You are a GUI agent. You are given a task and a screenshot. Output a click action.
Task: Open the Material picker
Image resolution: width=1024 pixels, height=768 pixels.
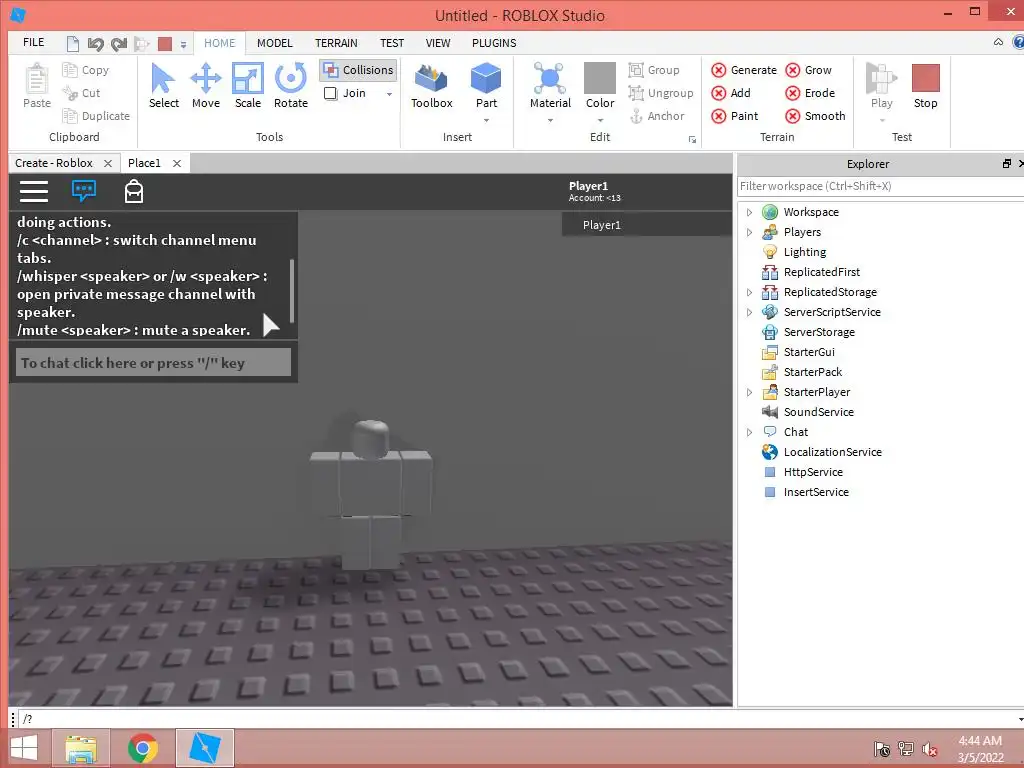pyautogui.click(x=550, y=85)
